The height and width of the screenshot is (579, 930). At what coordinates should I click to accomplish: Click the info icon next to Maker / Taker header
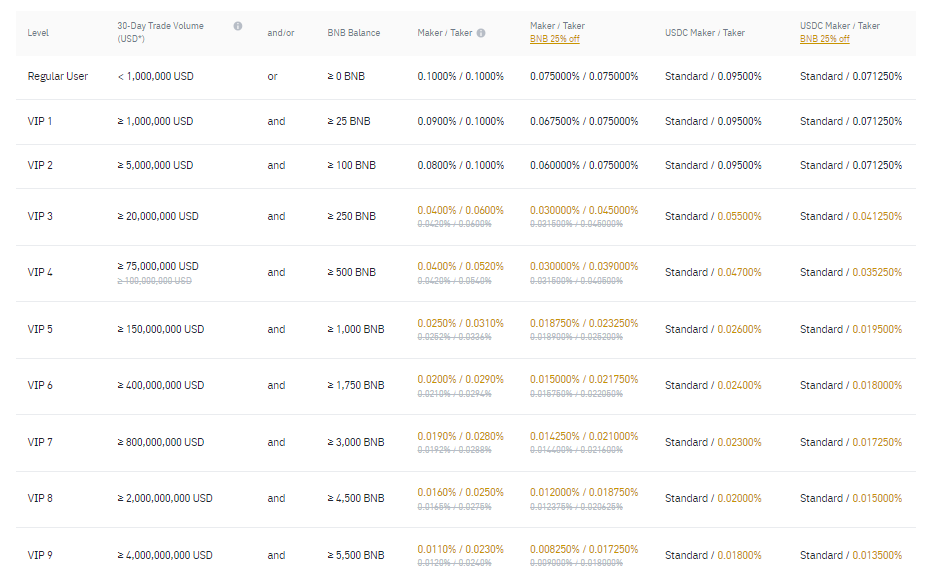point(481,33)
